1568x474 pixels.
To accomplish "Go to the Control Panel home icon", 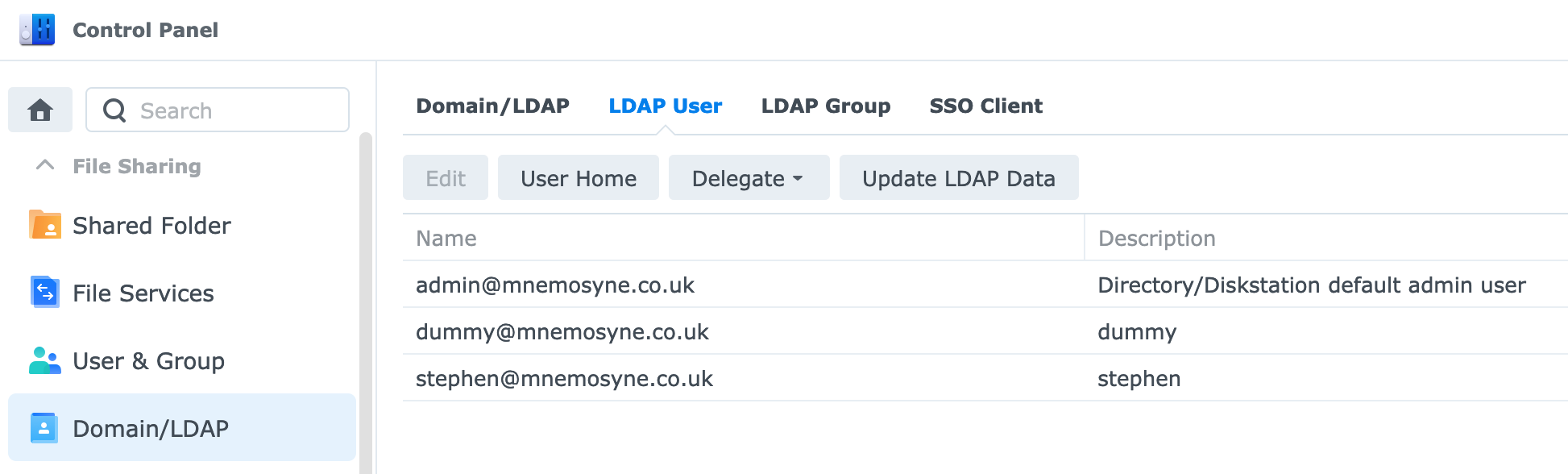I will 40,110.
